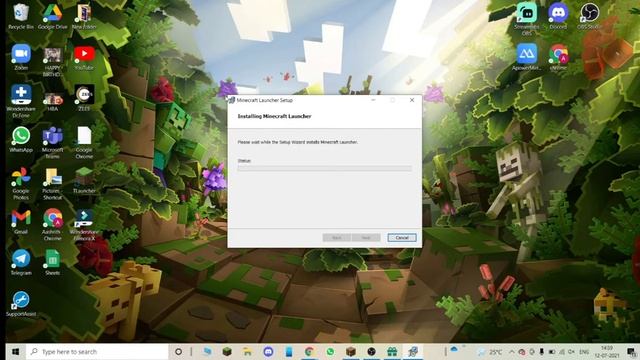The width and height of the screenshot is (640, 360).
Task: Open the Sheets desktop shortcut
Action: click(x=52, y=262)
